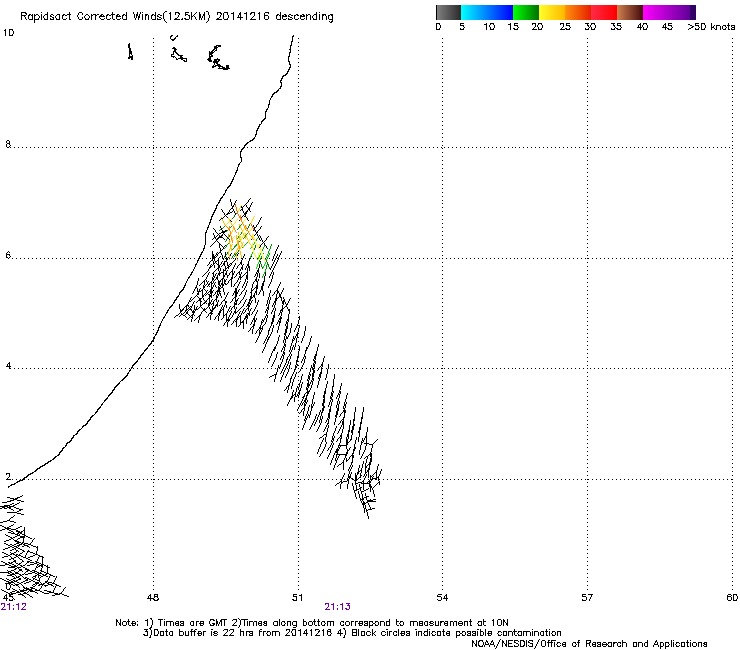Click latitude label 6 on left axis

point(8,255)
